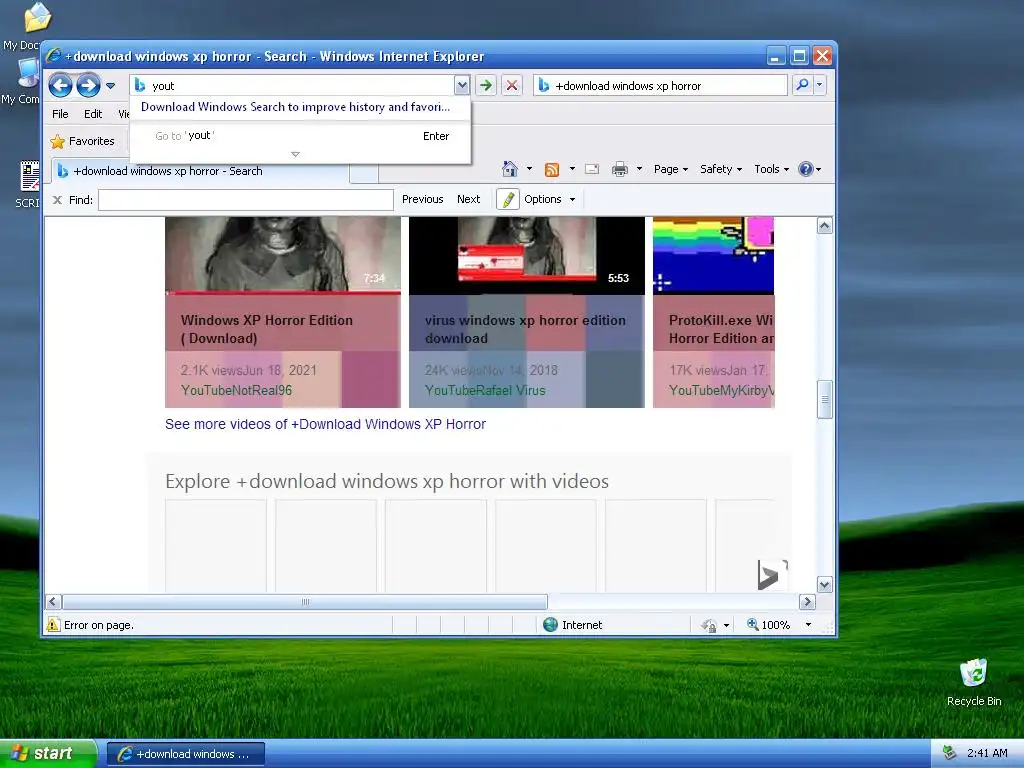Click the 'Error on page' warning icon
1024x768 pixels.
click(53, 625)
